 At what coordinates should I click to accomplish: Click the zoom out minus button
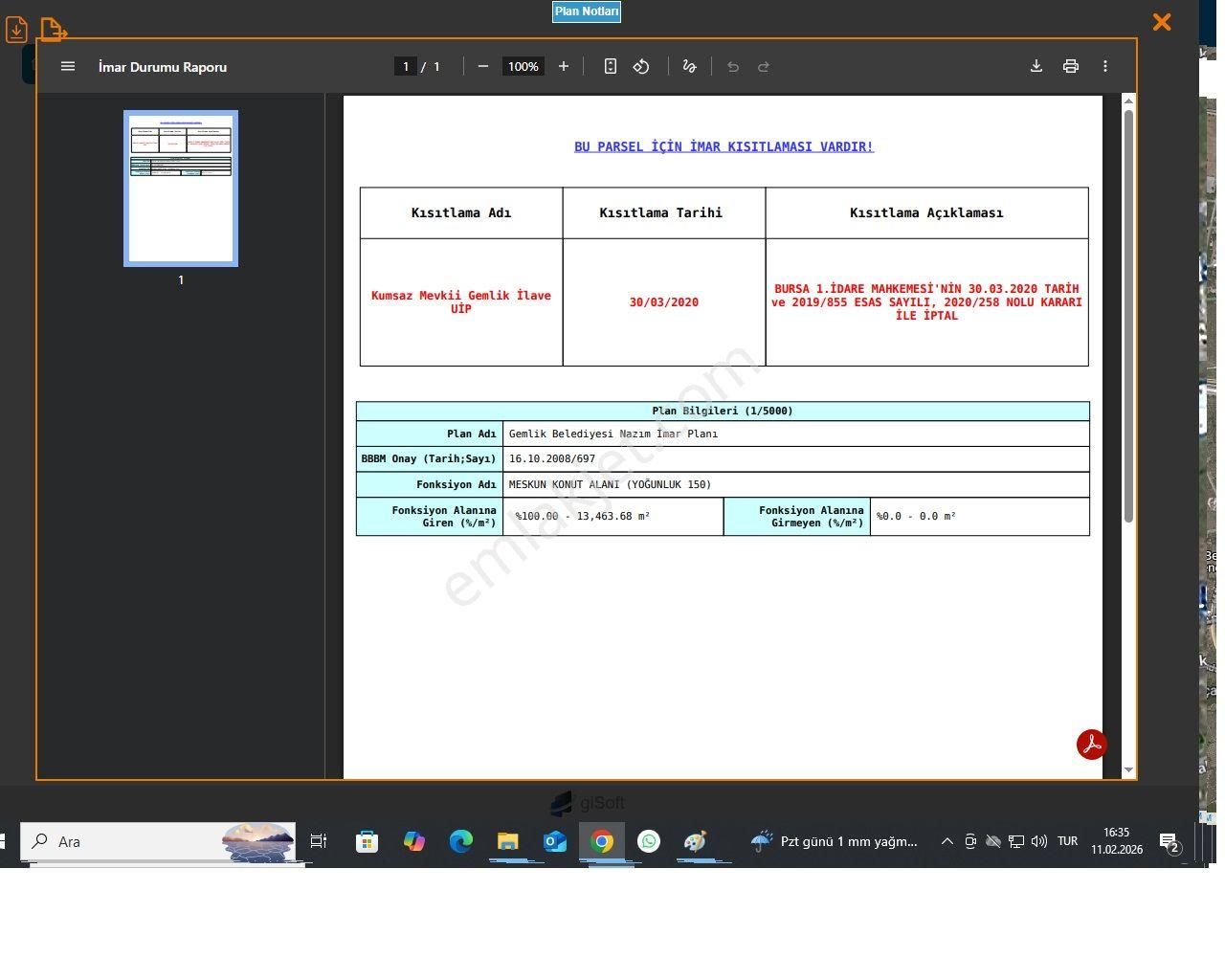pos(483,67)
